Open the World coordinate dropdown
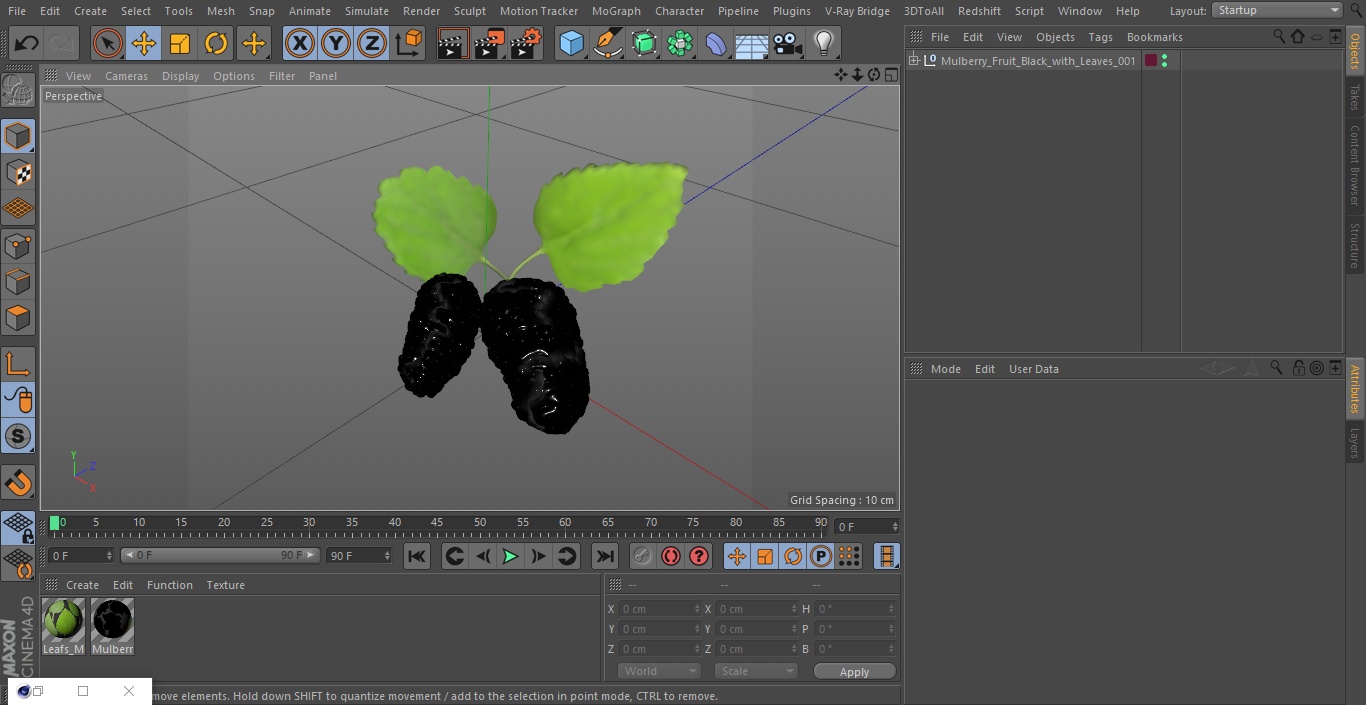 pos(658,671)
